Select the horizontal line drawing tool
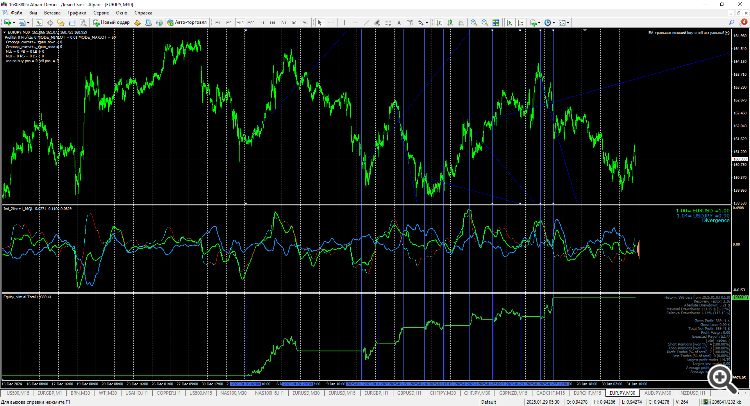 coord(355,22)
